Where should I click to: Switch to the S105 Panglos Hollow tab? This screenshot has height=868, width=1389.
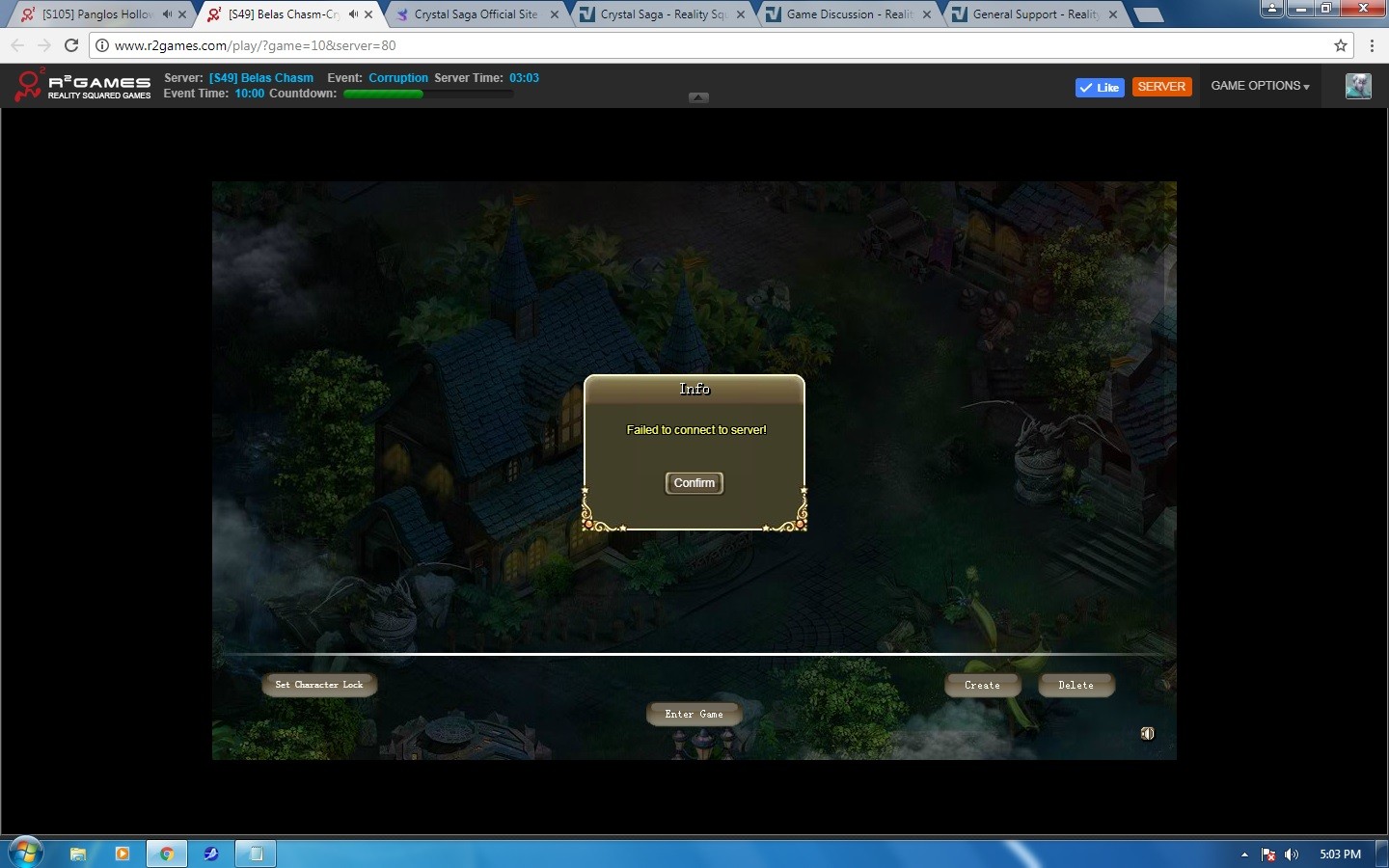click(99, 14)
